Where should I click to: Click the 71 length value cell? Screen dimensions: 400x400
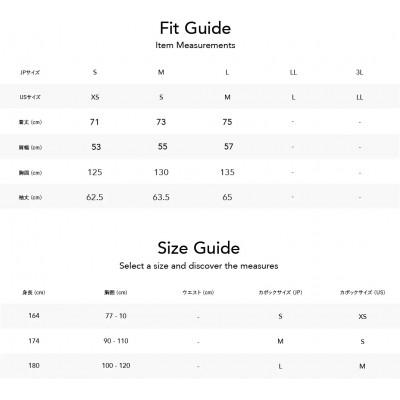click(x=95, y=122)
